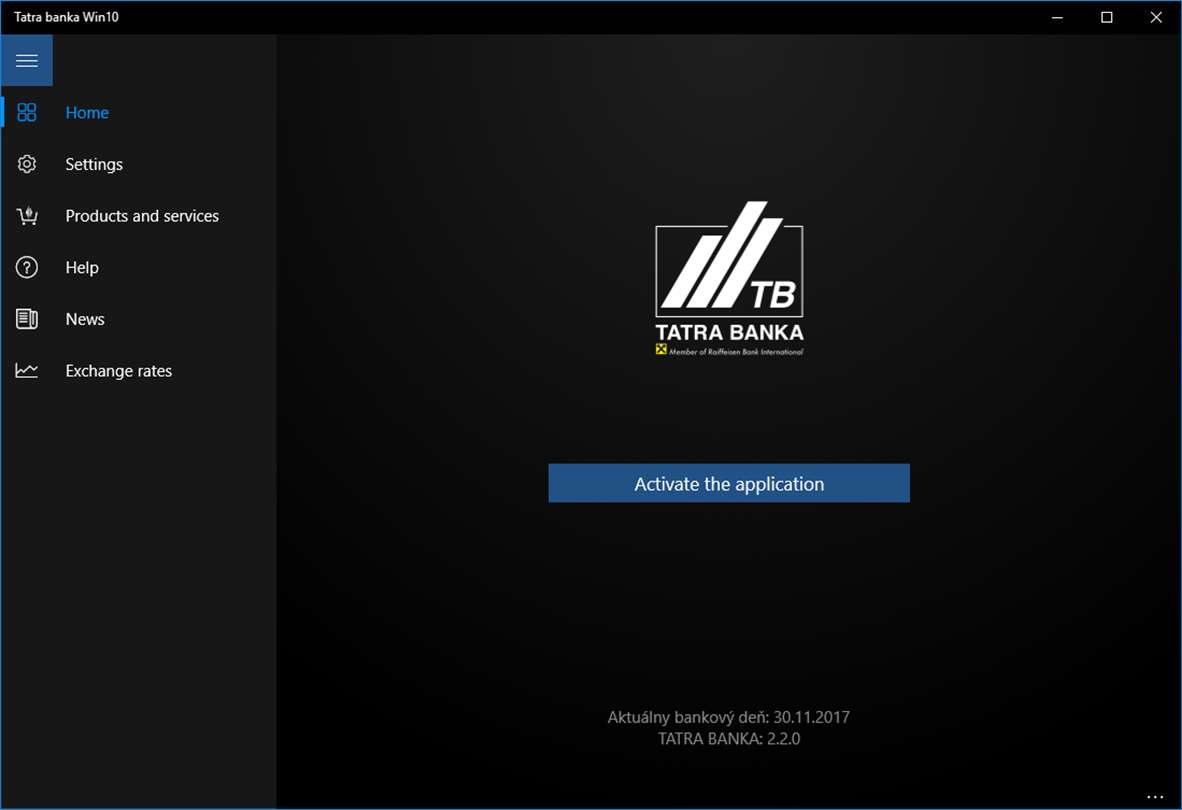Click the News newspaper icon

click(x=26, y=319)
